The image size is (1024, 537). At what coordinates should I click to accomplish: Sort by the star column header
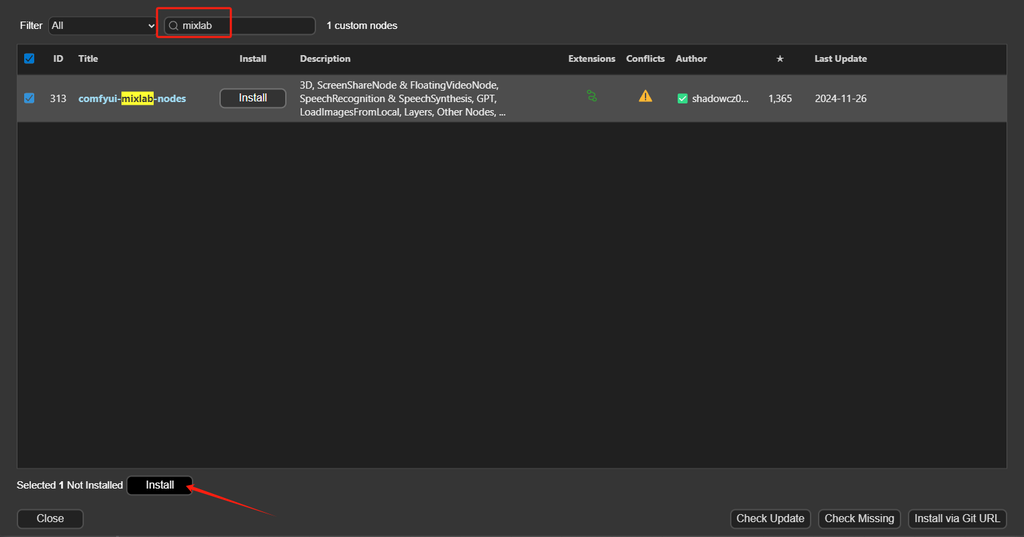780,59
